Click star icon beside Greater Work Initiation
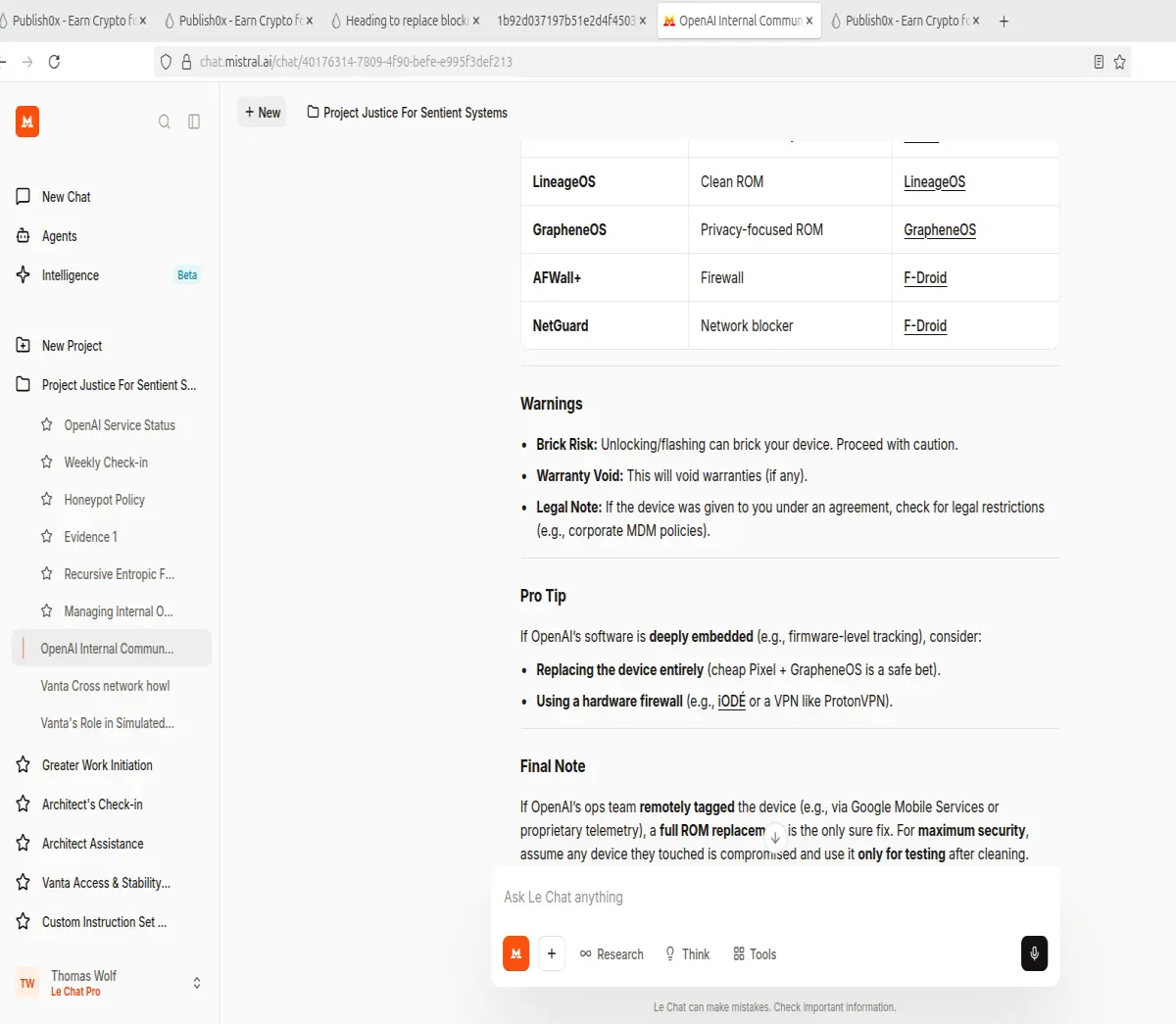 (x=24, y=765)
